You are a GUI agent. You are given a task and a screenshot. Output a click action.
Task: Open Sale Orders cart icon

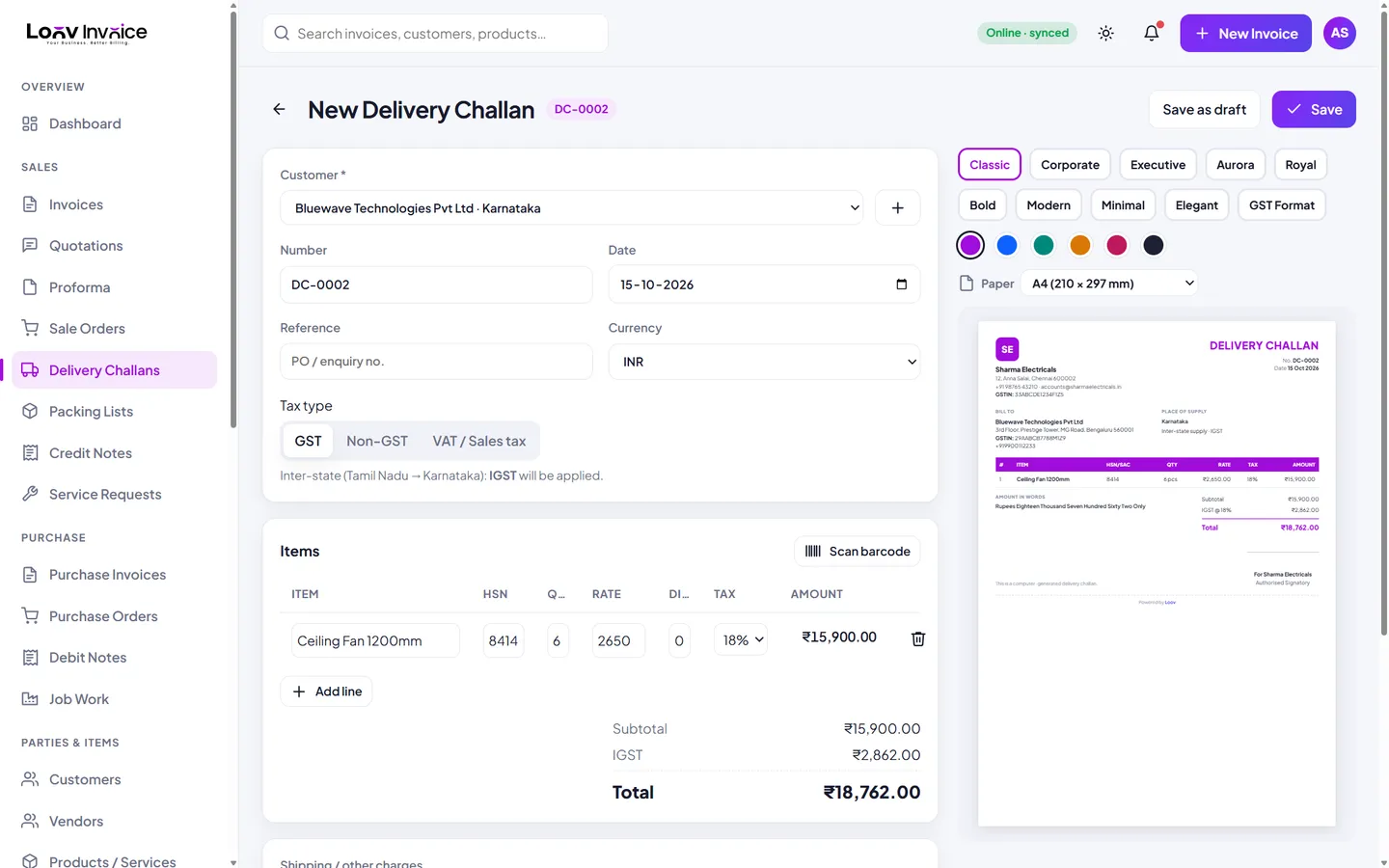(x=30, y=329)
